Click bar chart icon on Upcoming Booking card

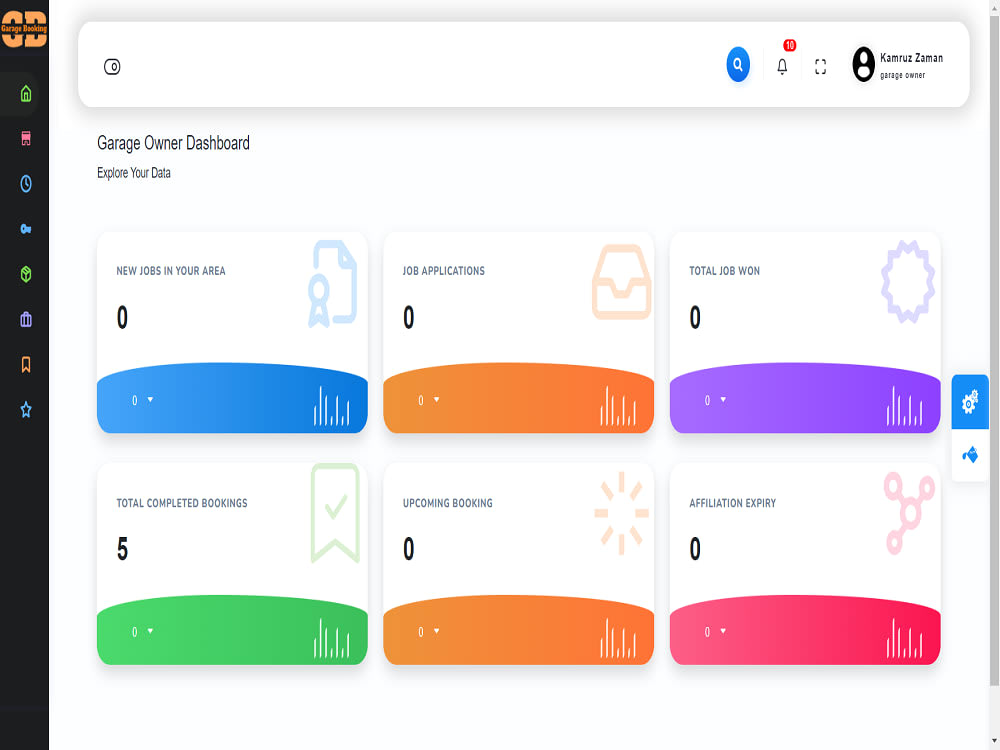tap(617, 638)
